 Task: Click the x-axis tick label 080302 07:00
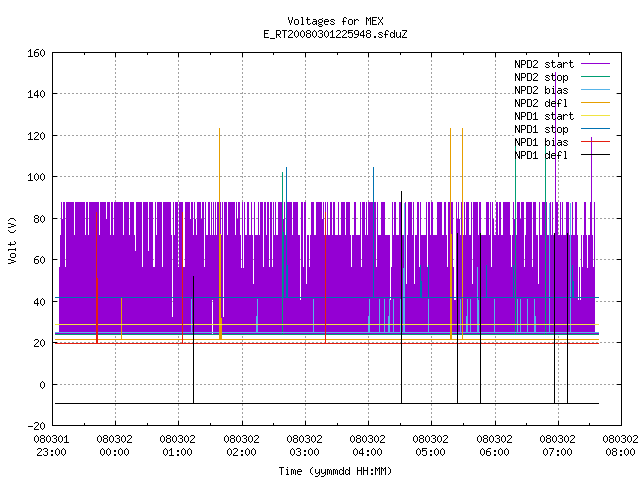click(557, 446)
